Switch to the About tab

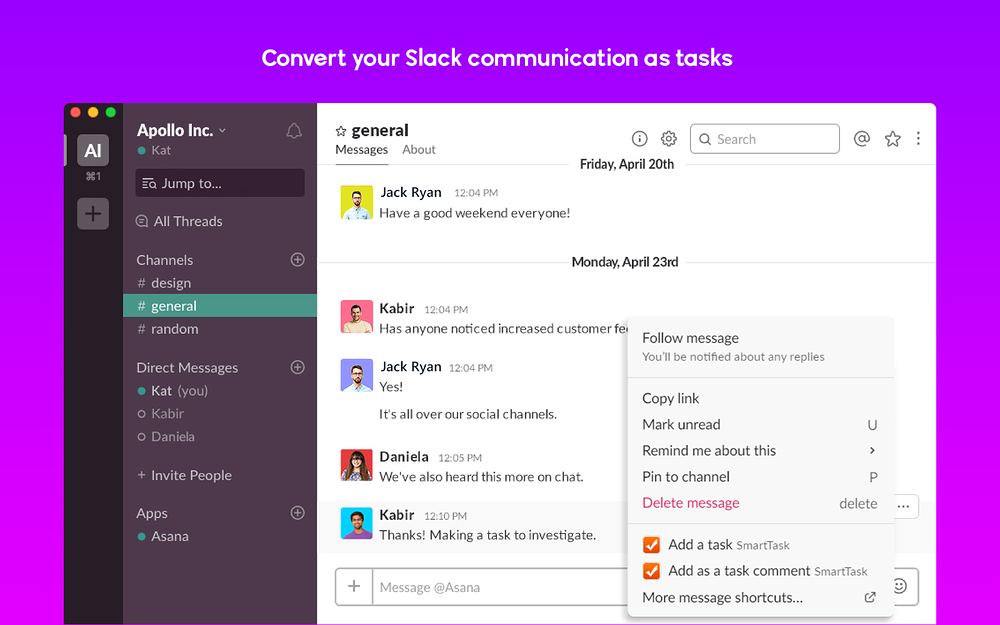(418, 149)
